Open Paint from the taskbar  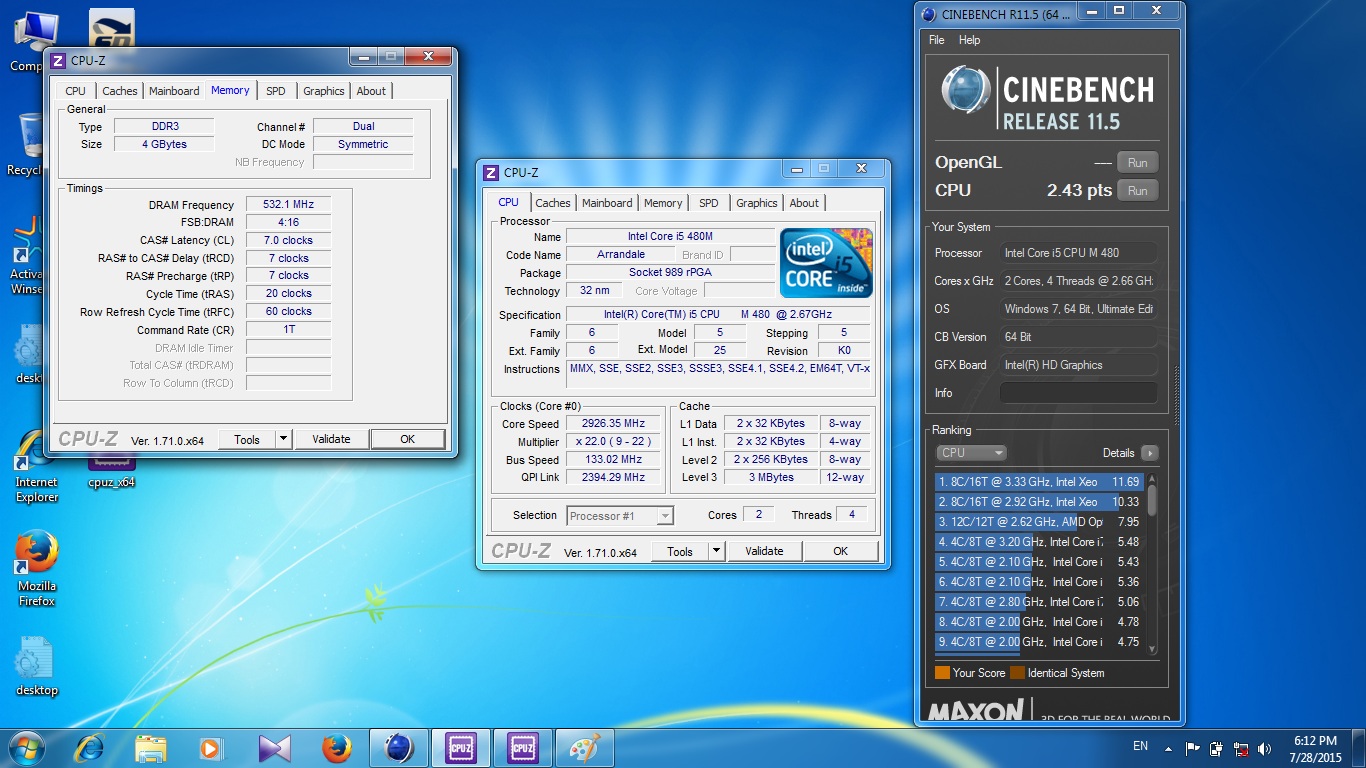click(x=585, y=748)
